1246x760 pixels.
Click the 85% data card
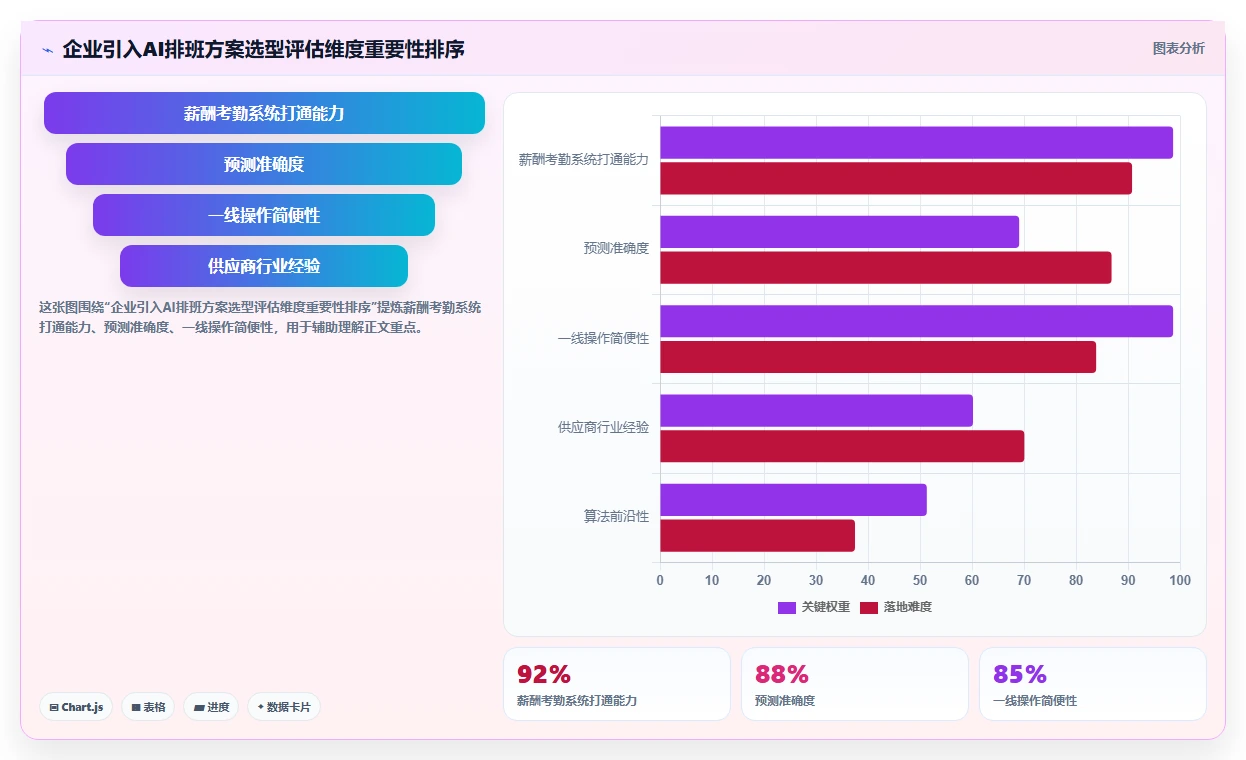tap(1093, 684)
